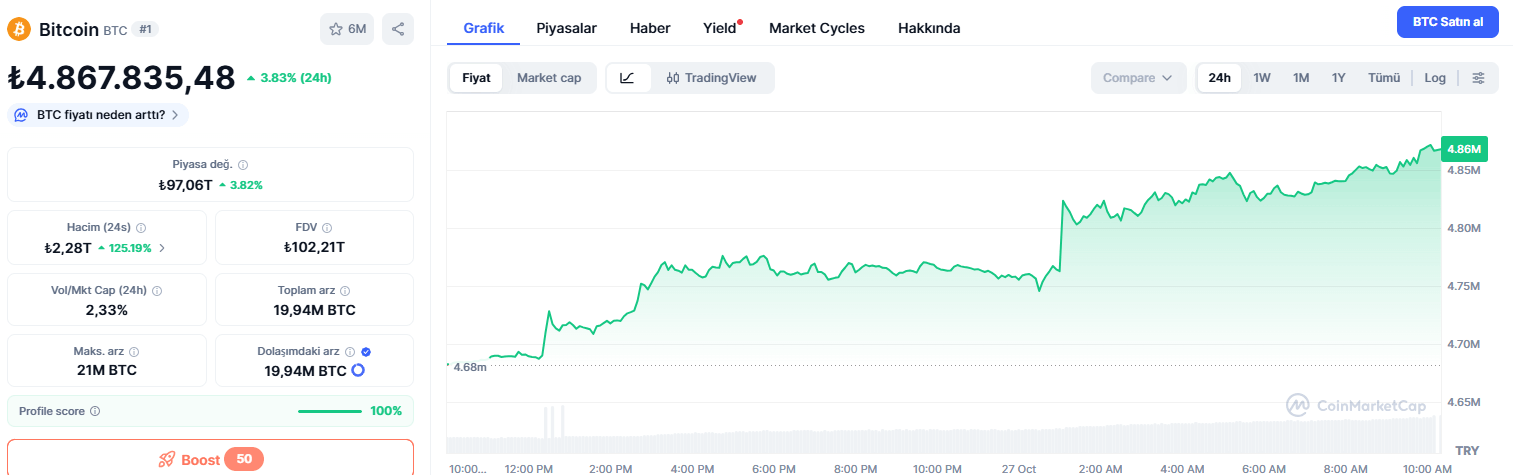The height and width of the screenshot is (475, 1513).
Task: Click the BTC Satın al button
Action: click(1447, 21)
